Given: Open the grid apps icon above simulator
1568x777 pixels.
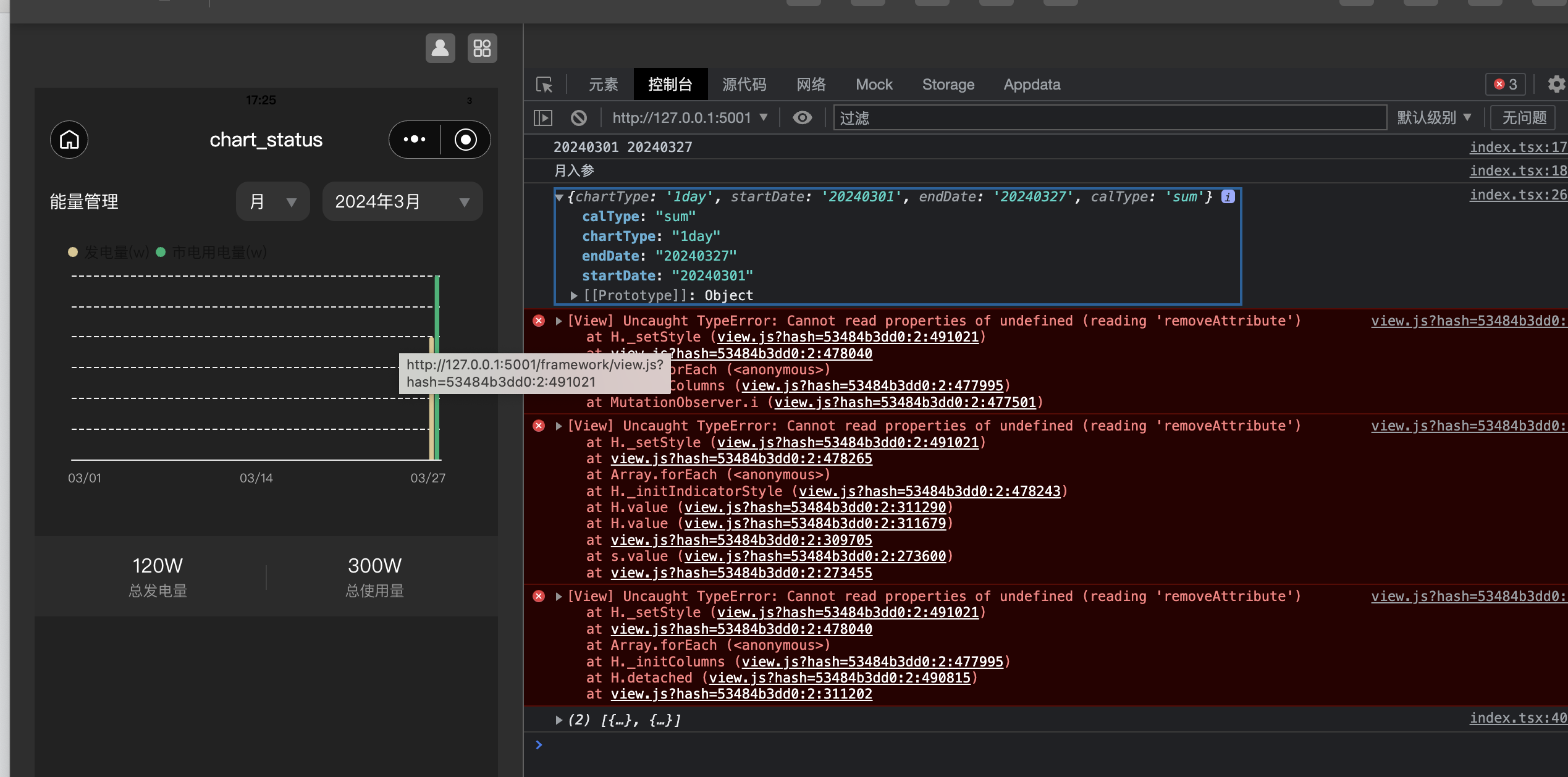Looking at the screenshot, I should tap(482, 48).
